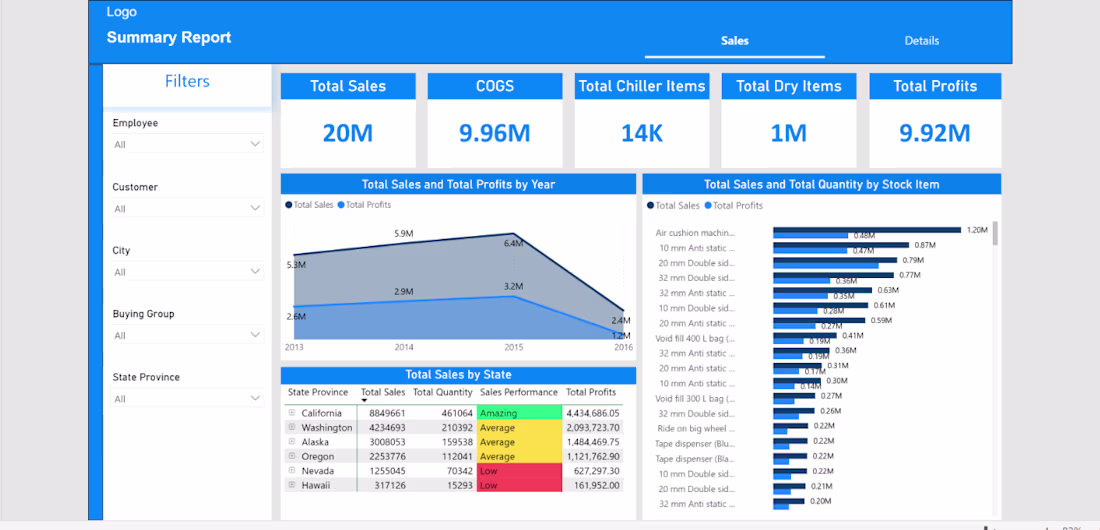This screenshot has width=1100, height=530.
Task: Select the Void fill 400 L bag label
Action: (x=695, y=338)
